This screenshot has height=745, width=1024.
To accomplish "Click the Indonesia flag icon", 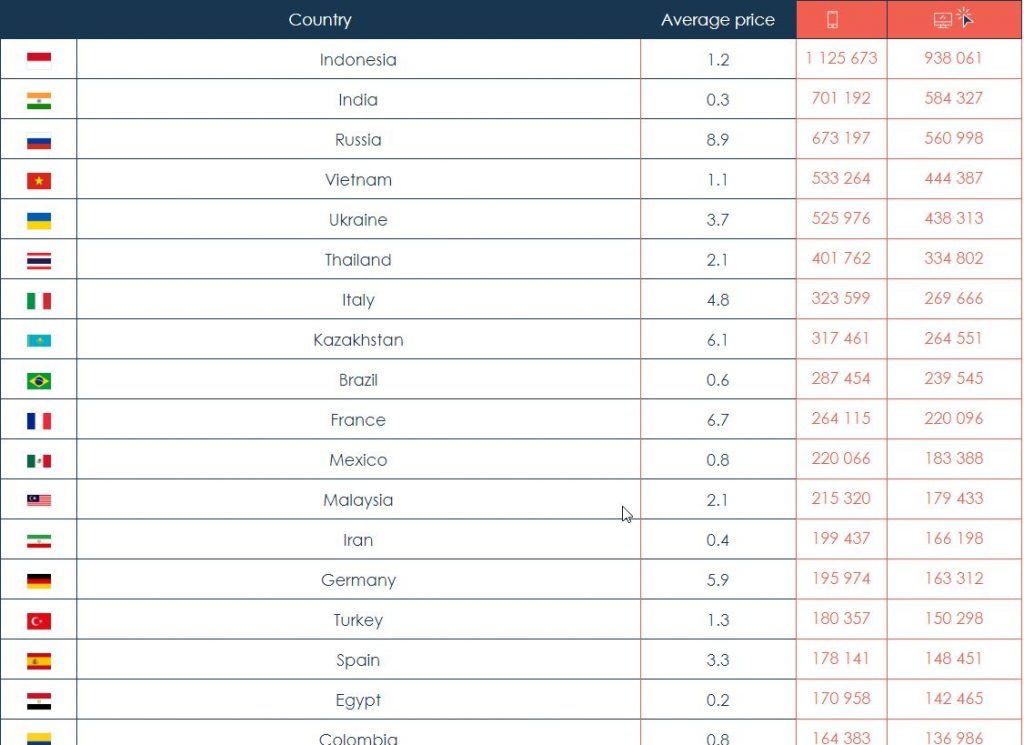I will click(x=39, y=59).
